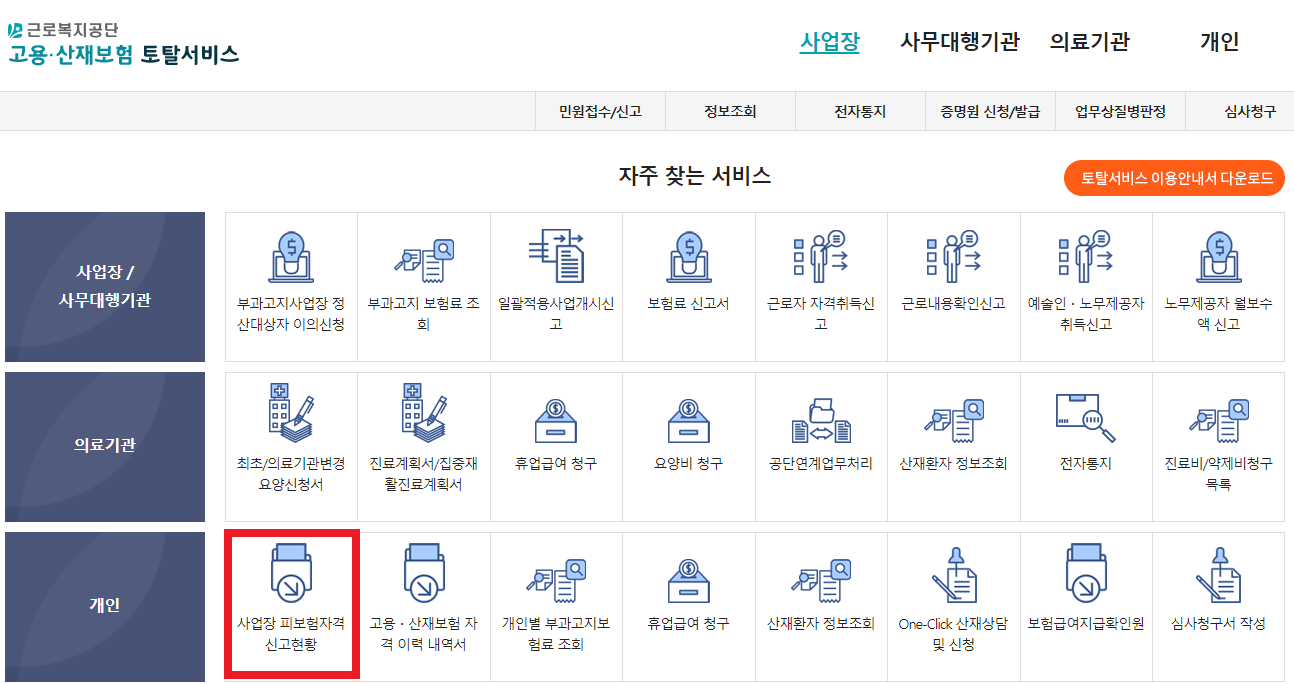Select 사업장/사무대행기관 category panel
The width and height of the screenshot is (1294, 684).
point(105,287)
